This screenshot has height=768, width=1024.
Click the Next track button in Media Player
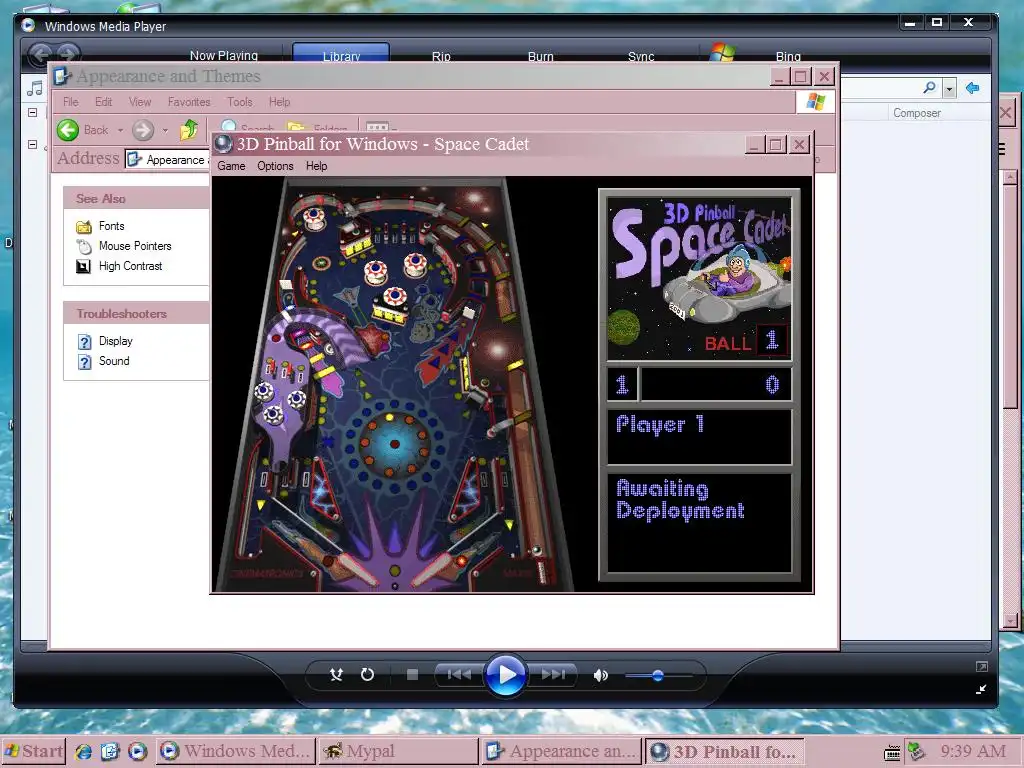(552, 675)
